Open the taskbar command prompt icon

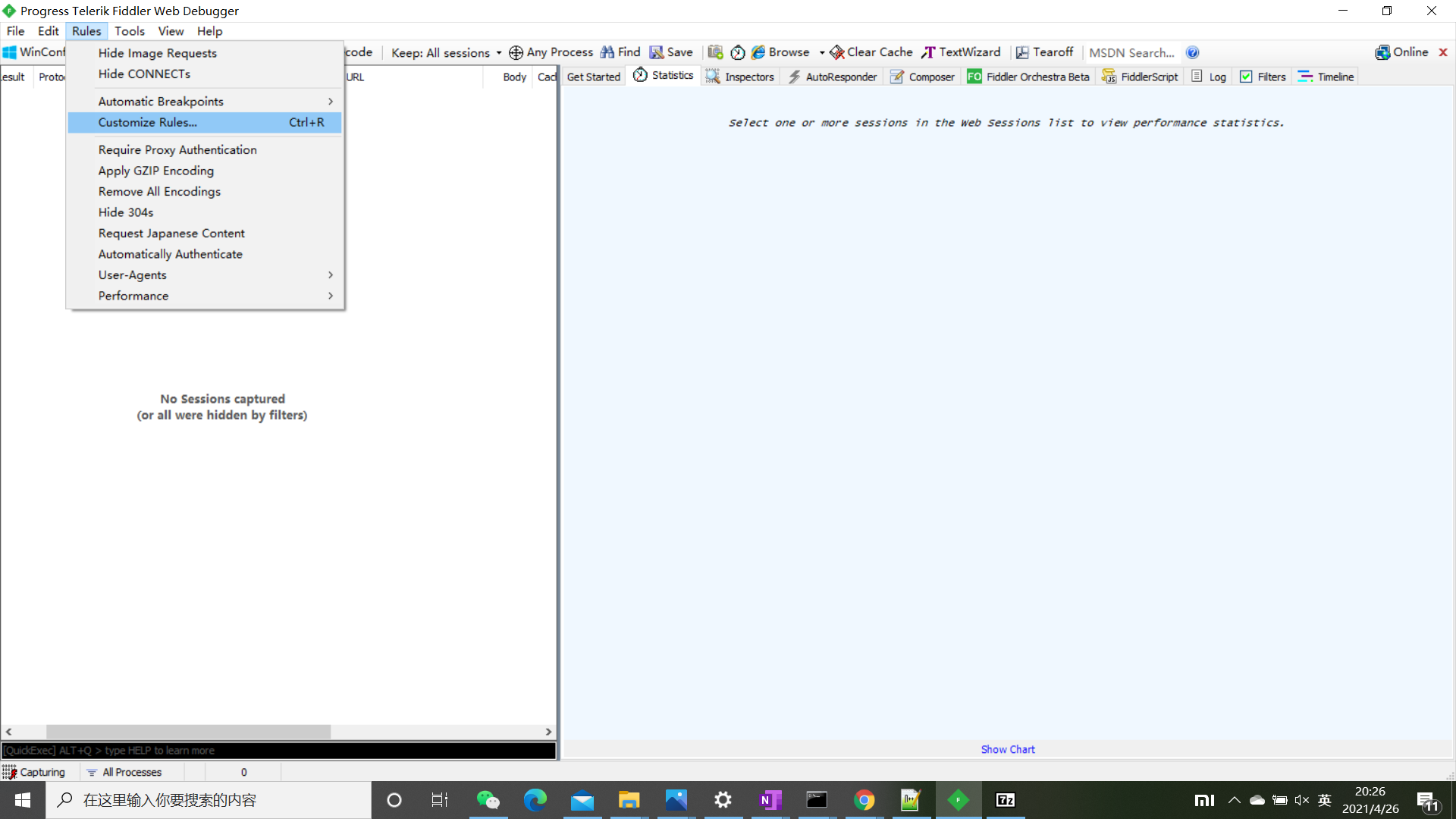click(817, 800)
